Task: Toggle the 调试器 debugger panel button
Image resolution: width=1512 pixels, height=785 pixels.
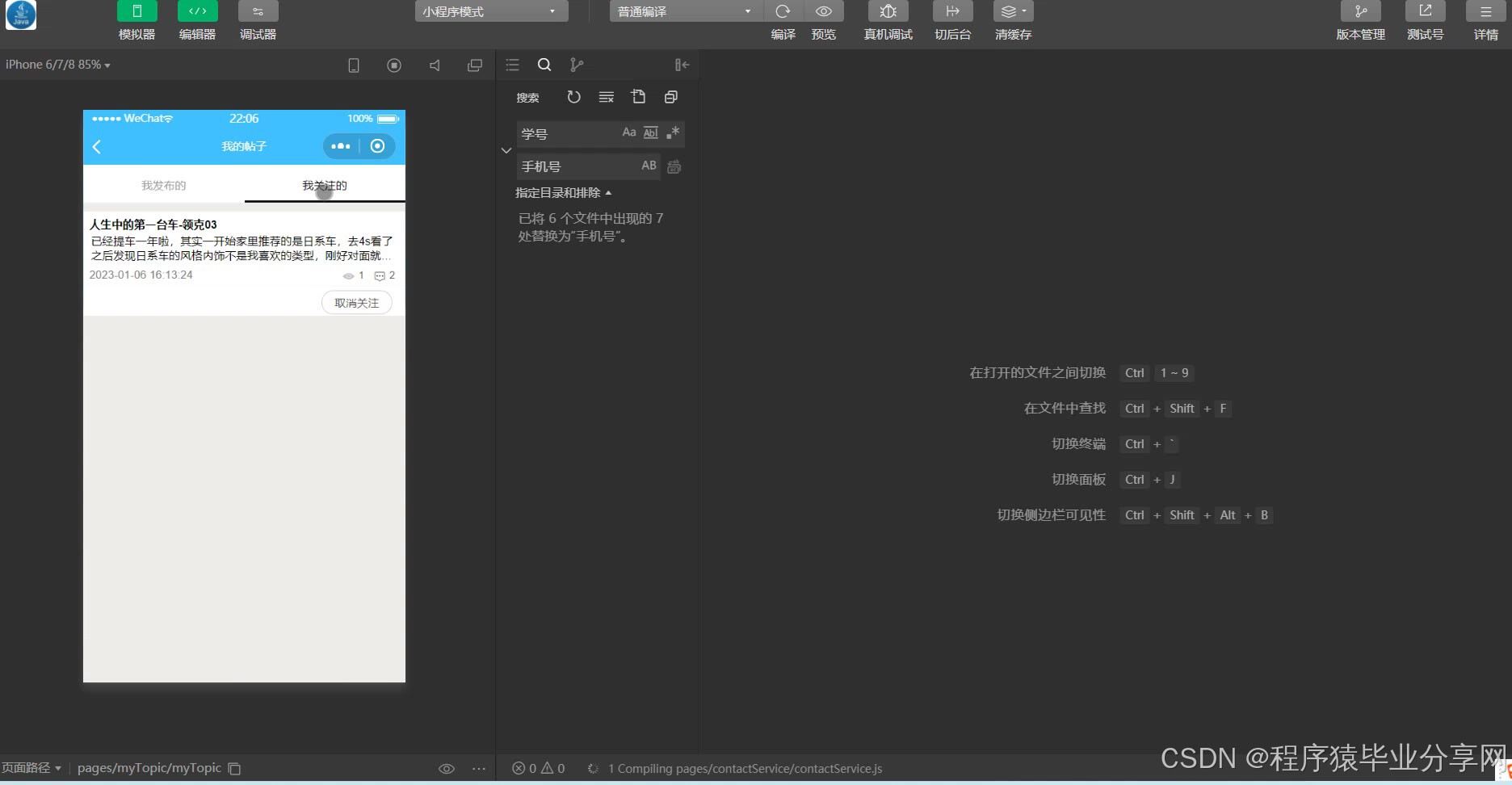Action: 258,11
